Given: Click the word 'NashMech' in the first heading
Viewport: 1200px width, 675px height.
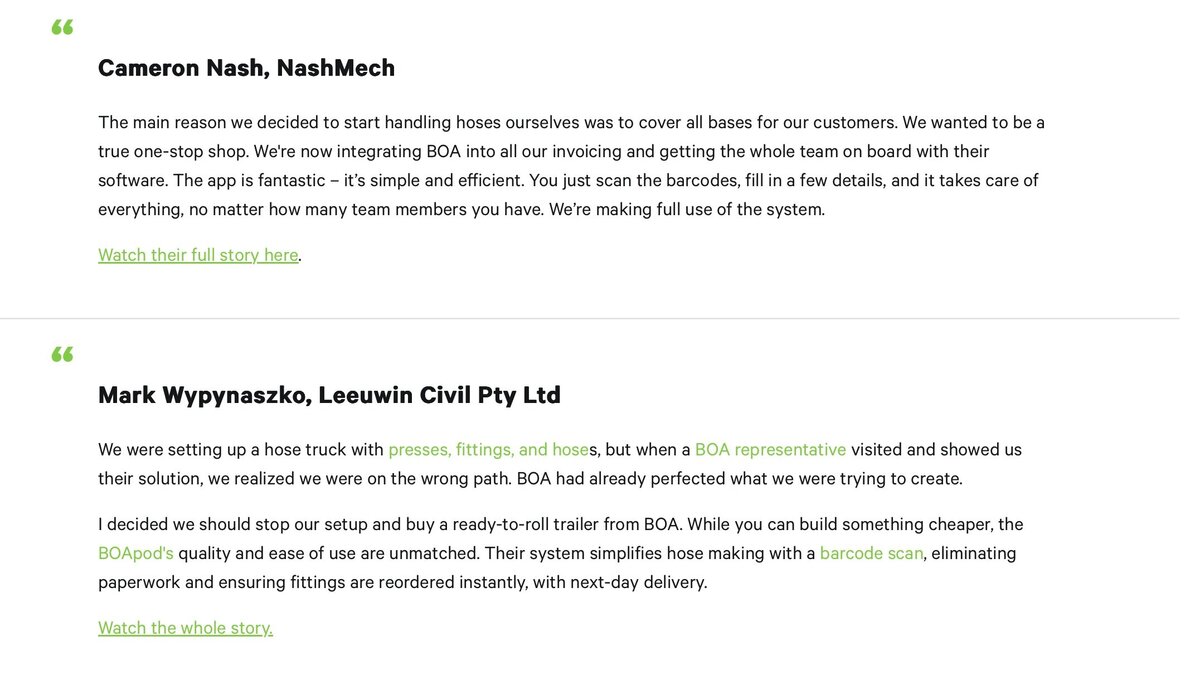Looking at the screenshot, I should [x=335, y=68].
